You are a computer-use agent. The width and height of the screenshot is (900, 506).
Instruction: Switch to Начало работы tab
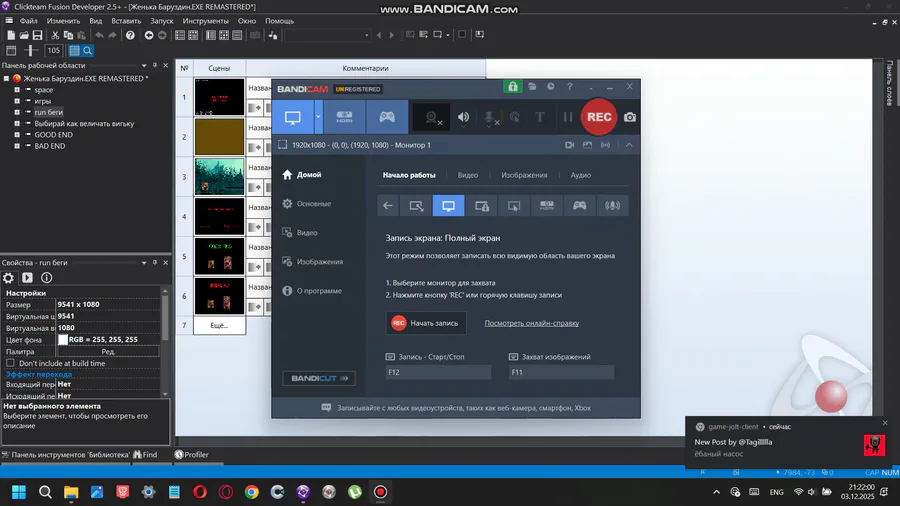[409, 175]
